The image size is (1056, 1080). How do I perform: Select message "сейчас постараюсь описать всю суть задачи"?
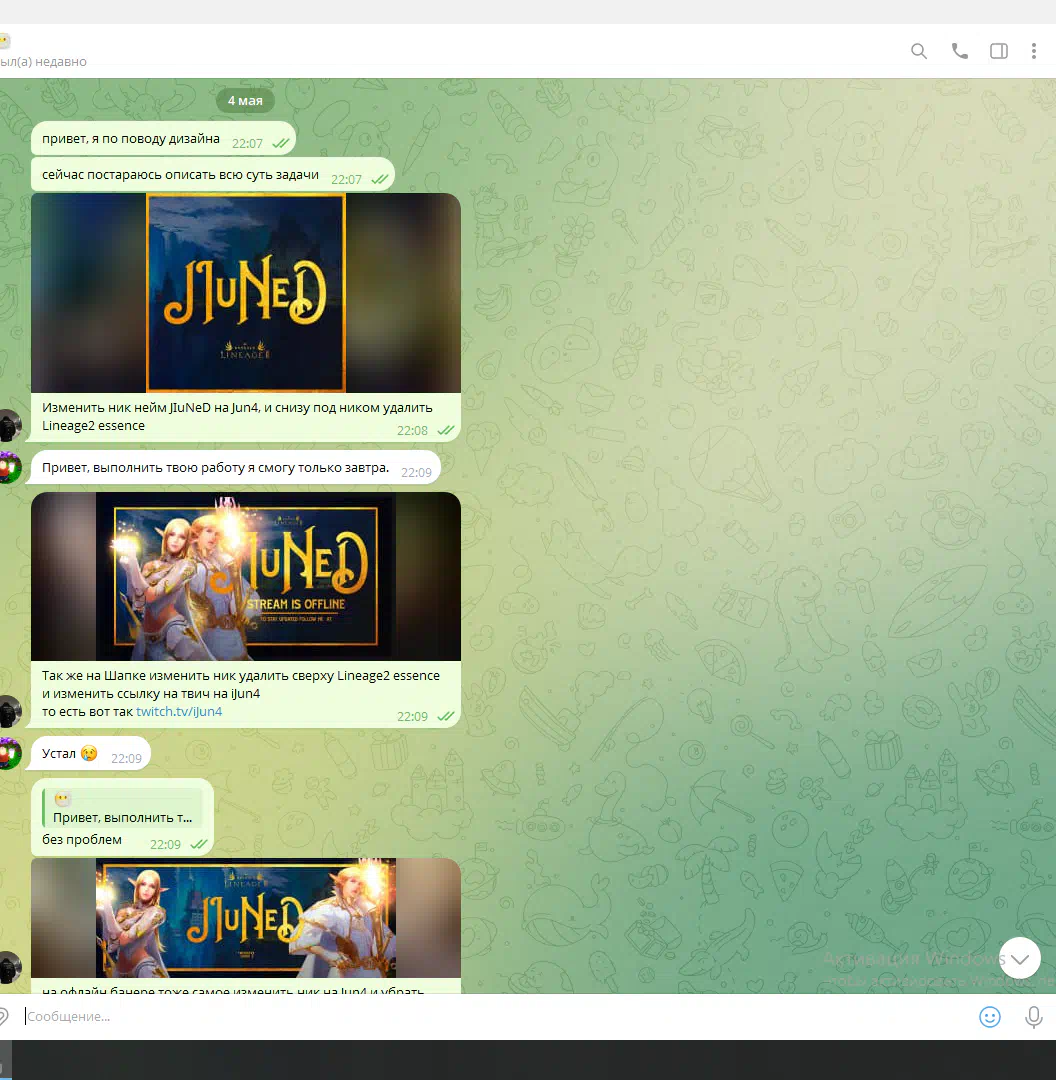pyautogui.click(x=213, y=175)
